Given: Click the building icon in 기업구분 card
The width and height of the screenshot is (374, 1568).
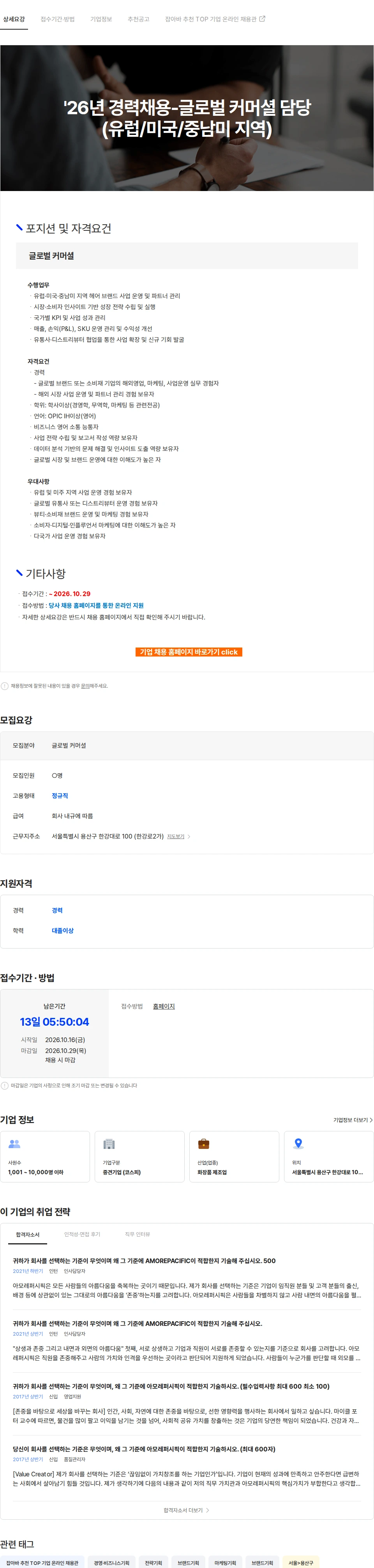Looking at the screenshot, I should [x=109, y=1144].
